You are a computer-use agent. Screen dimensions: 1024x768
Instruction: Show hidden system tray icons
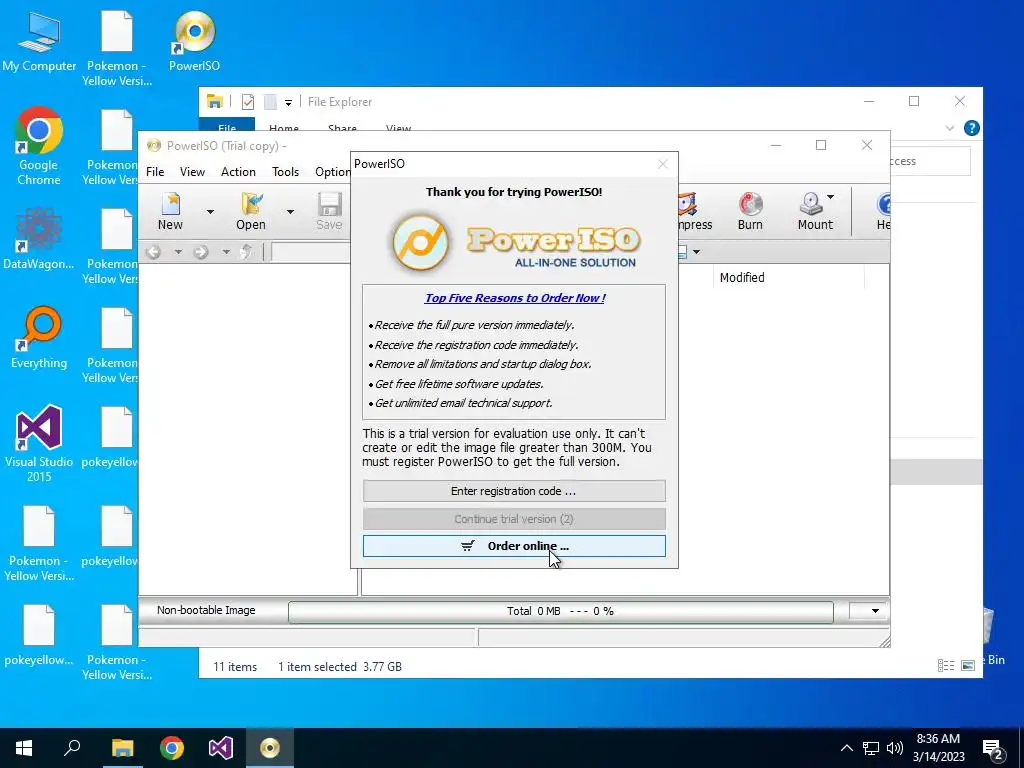pos(846,748)
